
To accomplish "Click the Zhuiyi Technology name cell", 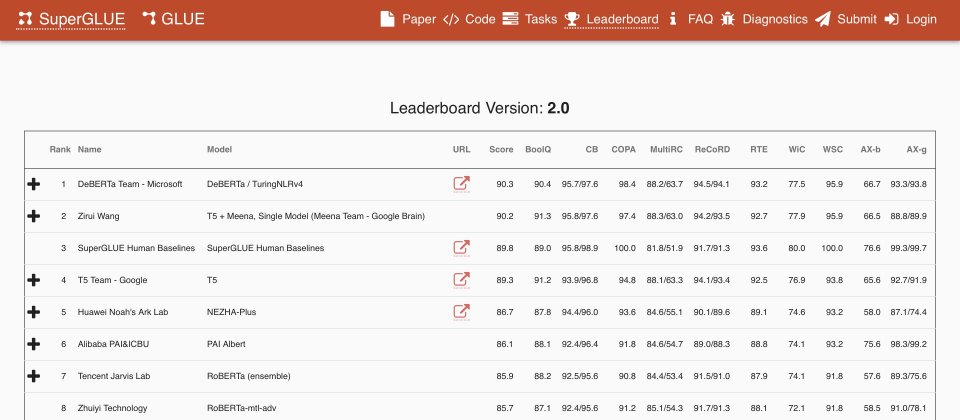I will pos(112,408).
